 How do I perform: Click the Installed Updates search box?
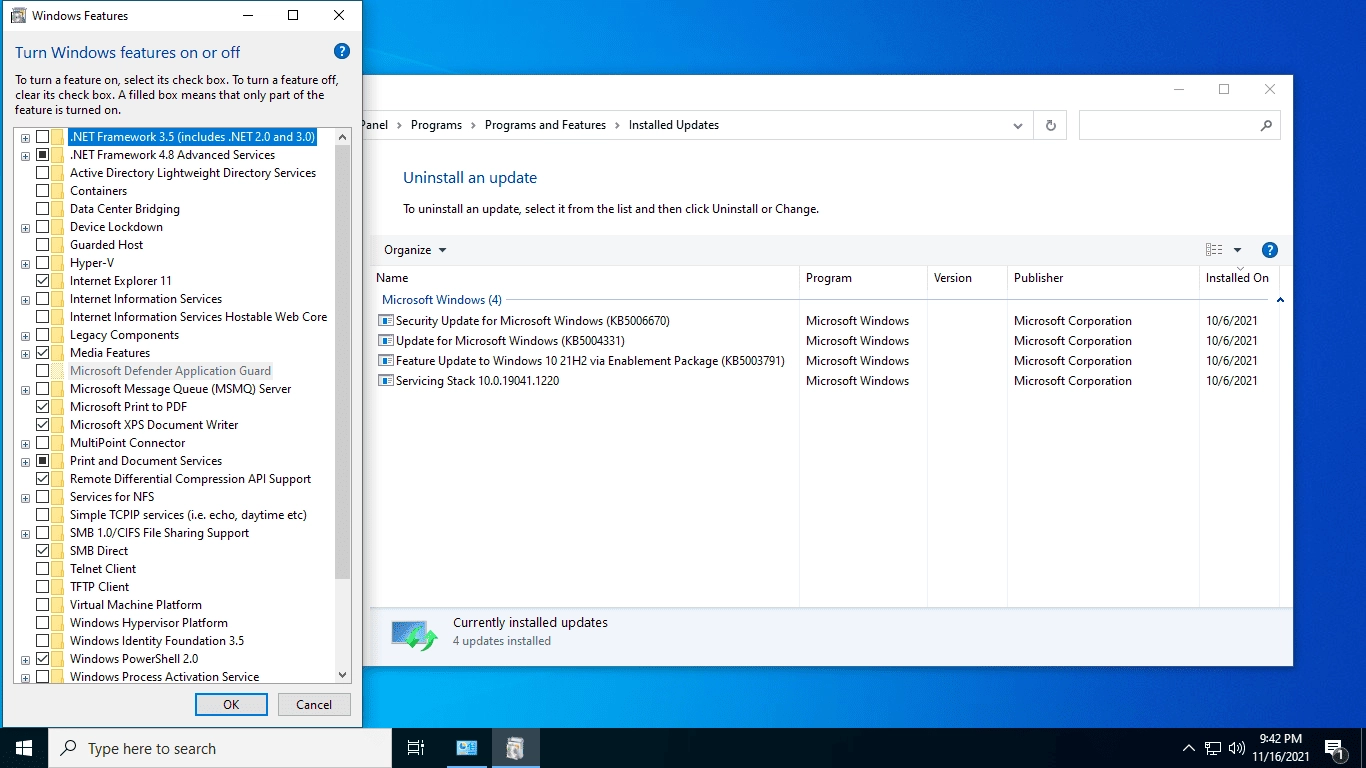(1180, 125)
